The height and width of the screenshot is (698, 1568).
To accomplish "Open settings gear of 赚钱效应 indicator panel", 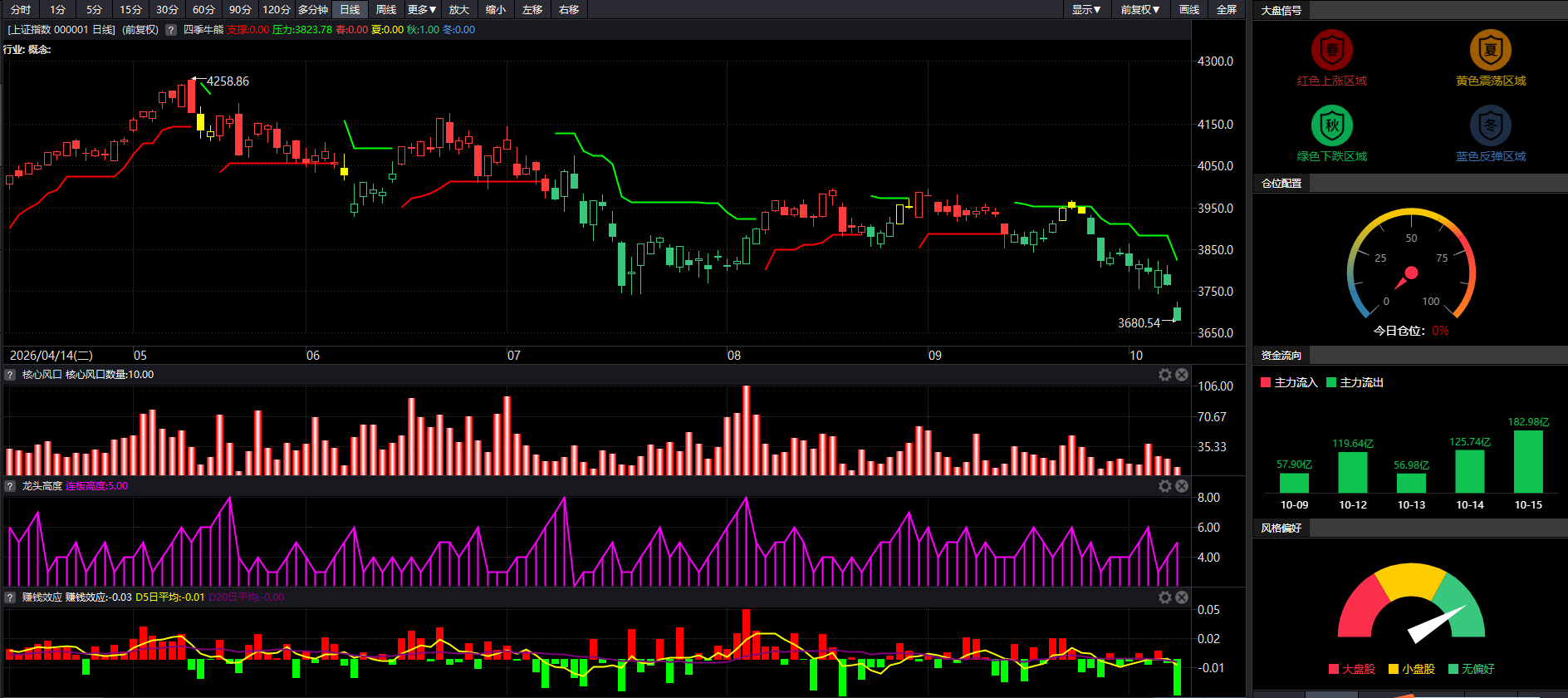I will point(1165,597).
